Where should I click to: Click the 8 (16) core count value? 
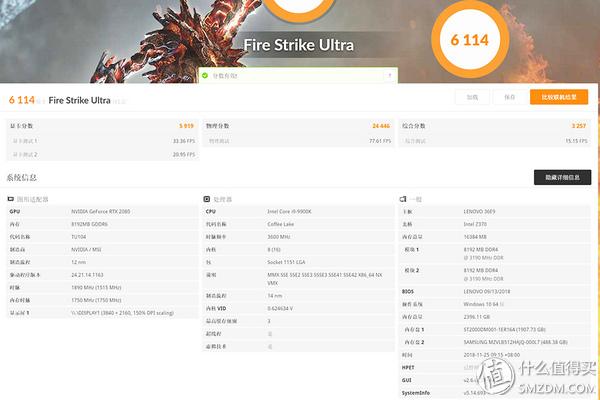coord(274,250)
